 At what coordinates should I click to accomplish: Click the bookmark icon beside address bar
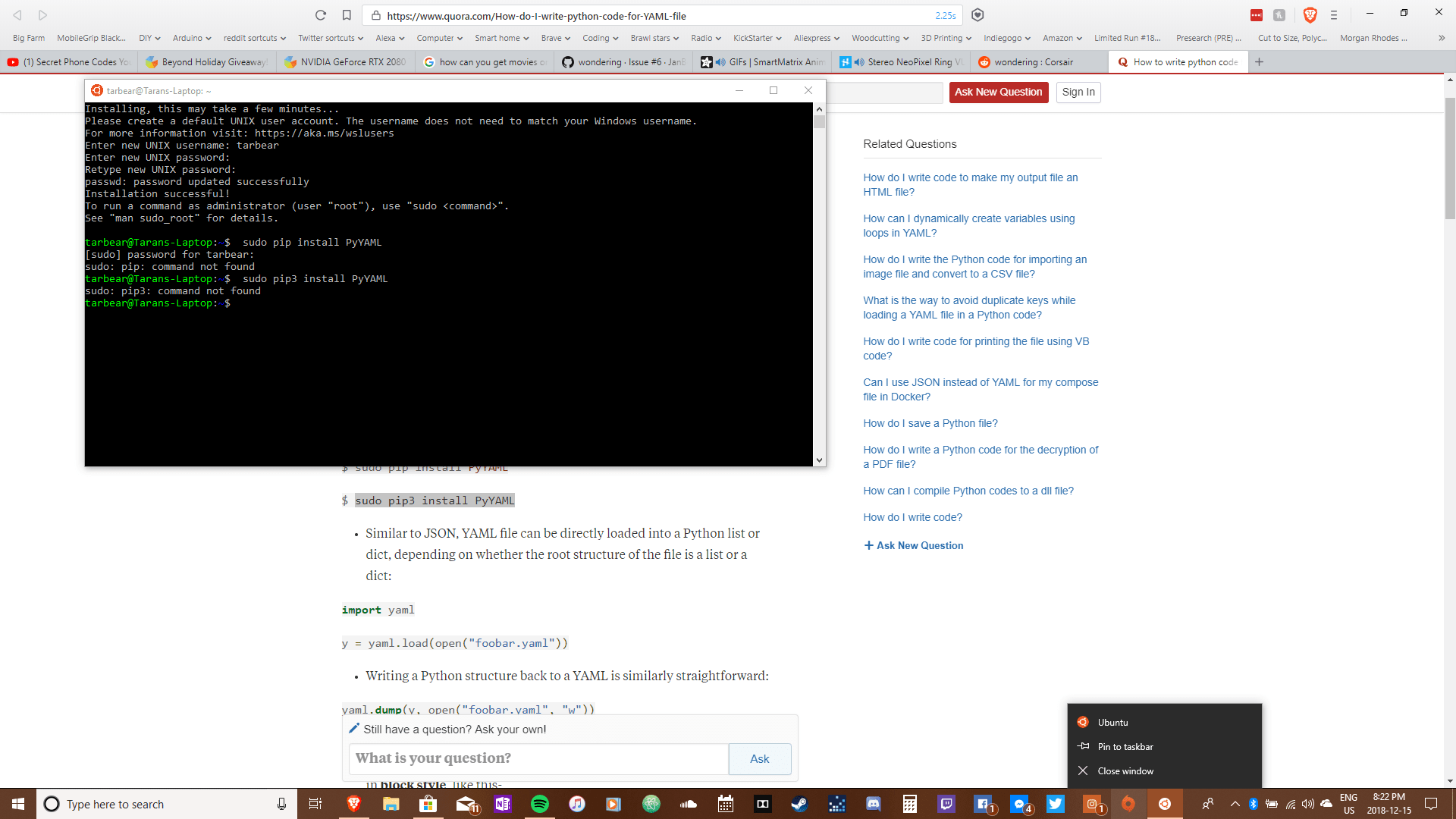347,15
